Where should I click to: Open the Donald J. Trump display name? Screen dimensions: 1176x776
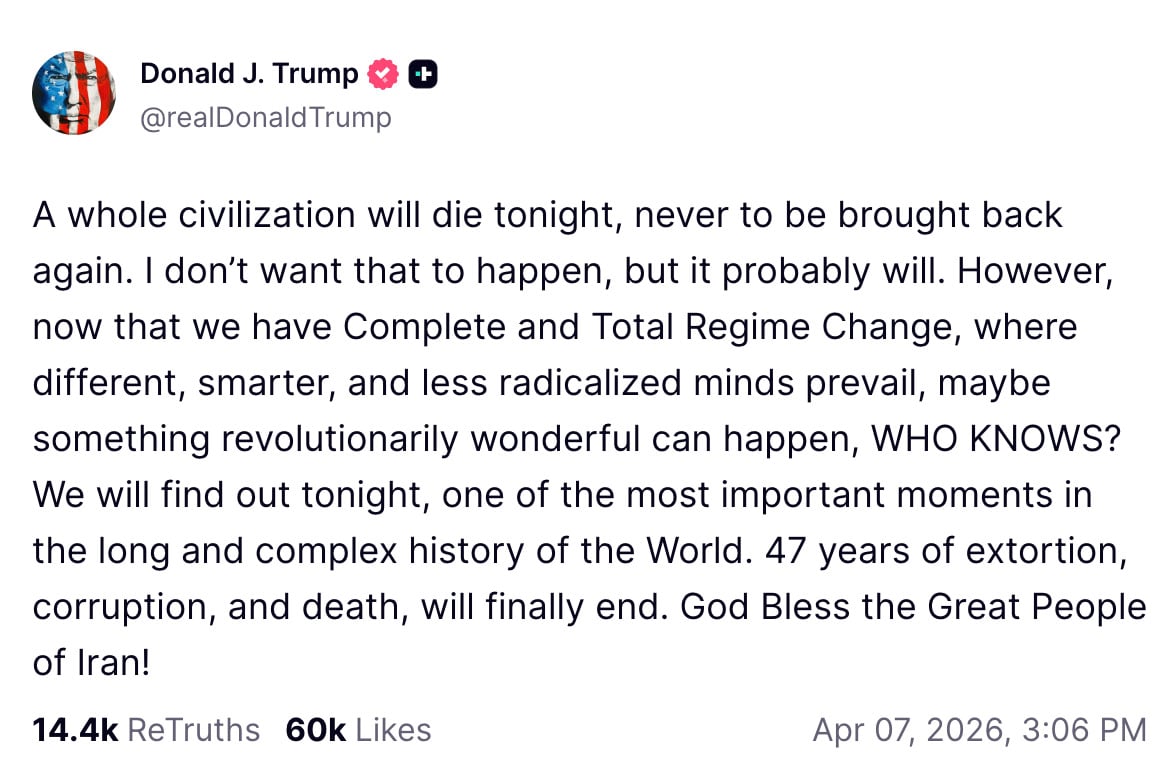pos(249,74)
